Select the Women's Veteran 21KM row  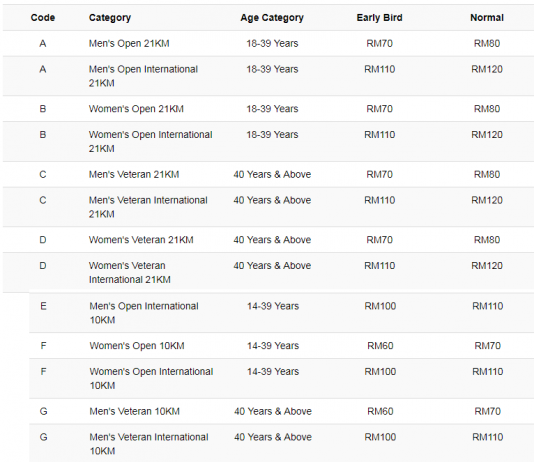pos(268,240)
